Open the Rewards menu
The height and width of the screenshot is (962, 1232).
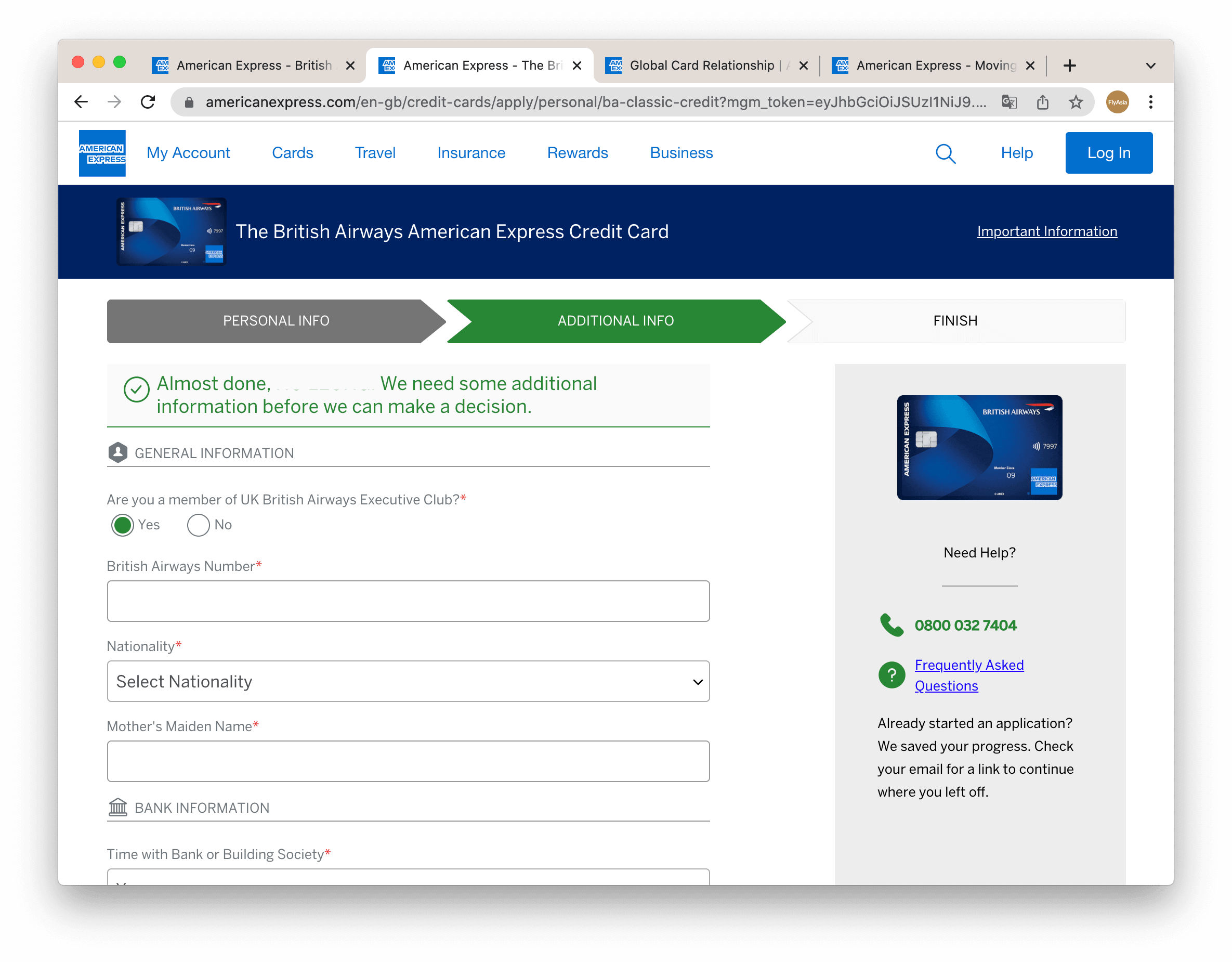pos(578,153)
